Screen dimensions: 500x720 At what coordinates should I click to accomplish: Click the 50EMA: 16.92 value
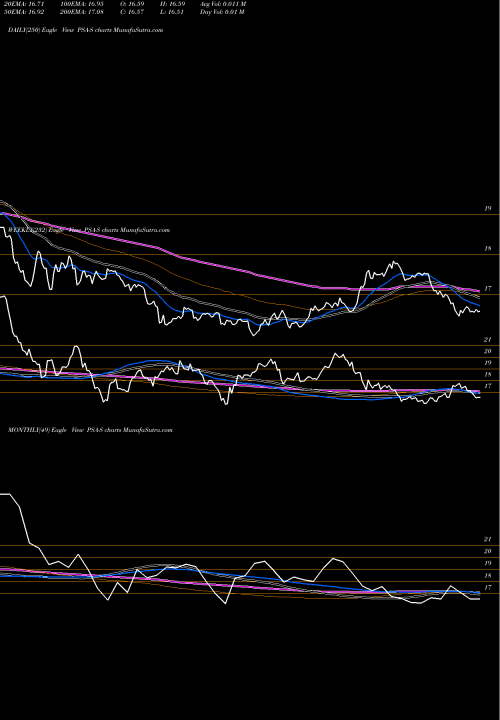26,12
